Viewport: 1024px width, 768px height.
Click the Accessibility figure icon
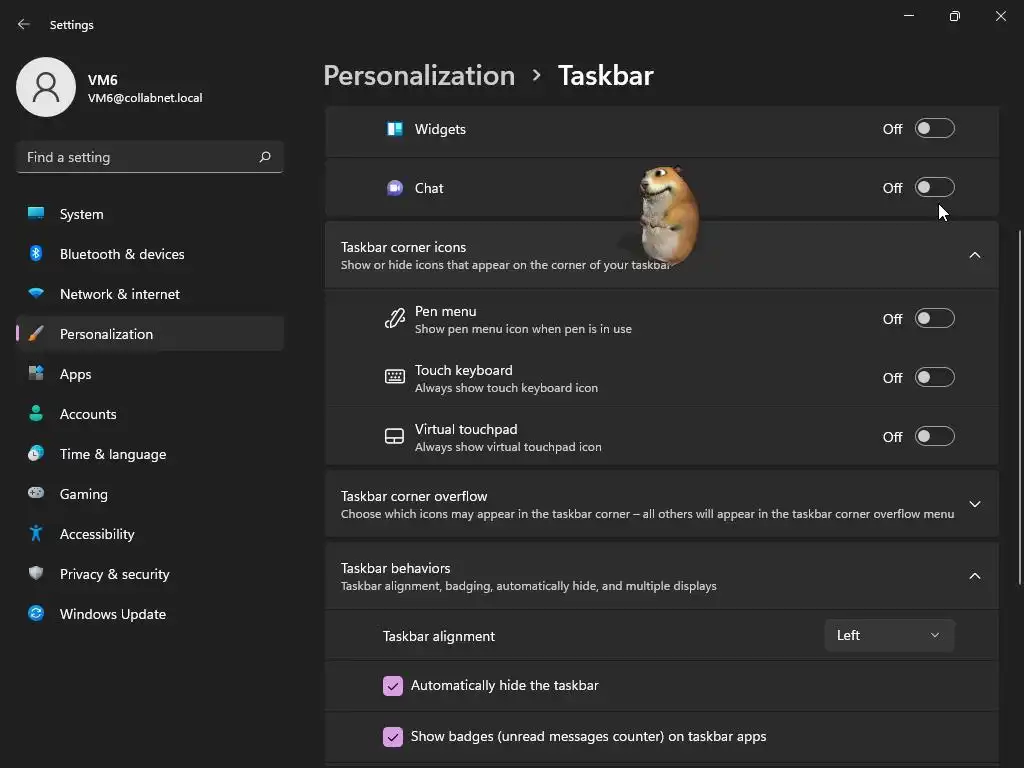coord(36,534)
